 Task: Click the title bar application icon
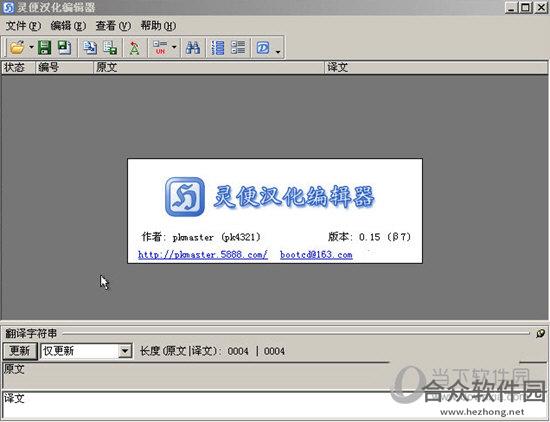[x=8, y=7]
